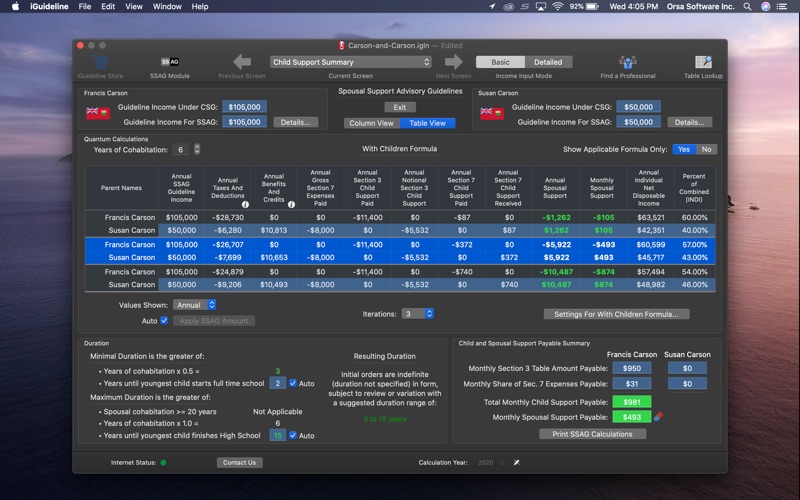
Task: Open Table Lookup icon
Action: point(703,62)
